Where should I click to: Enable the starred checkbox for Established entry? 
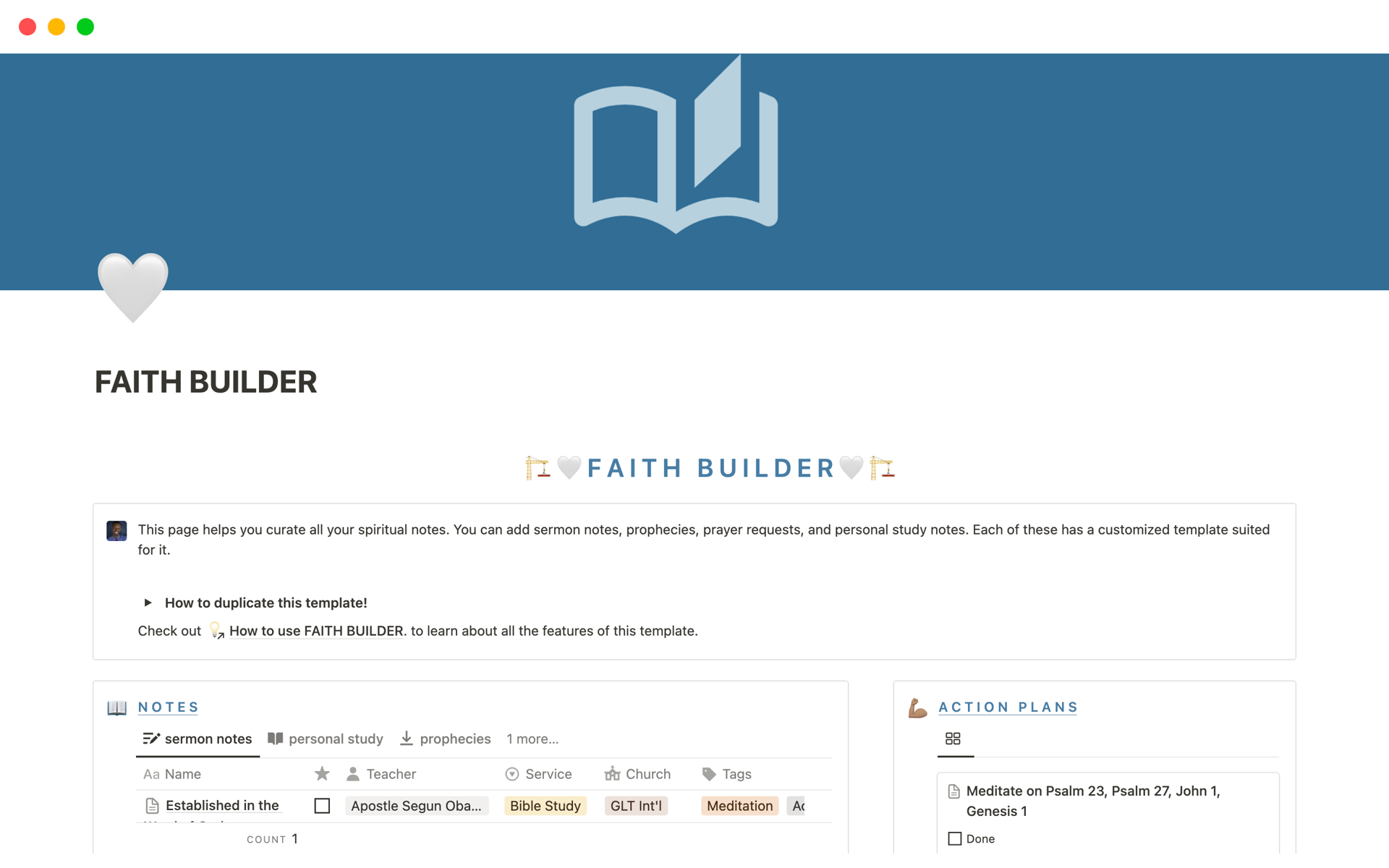(322, 805)
